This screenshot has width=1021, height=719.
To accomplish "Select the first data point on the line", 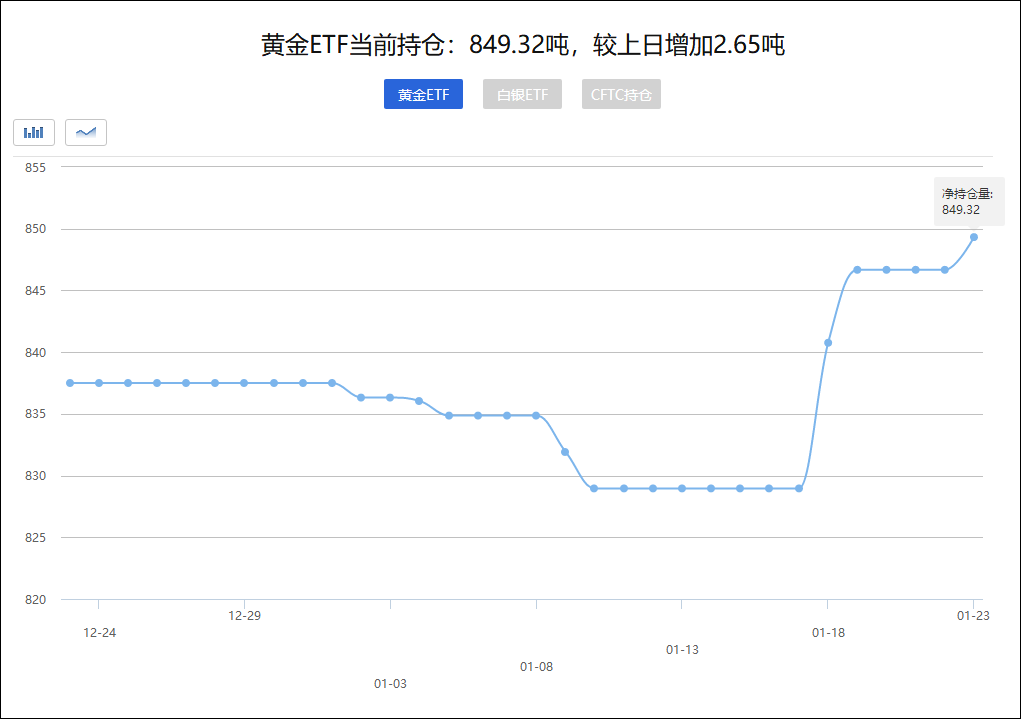I will click(70, 383).
